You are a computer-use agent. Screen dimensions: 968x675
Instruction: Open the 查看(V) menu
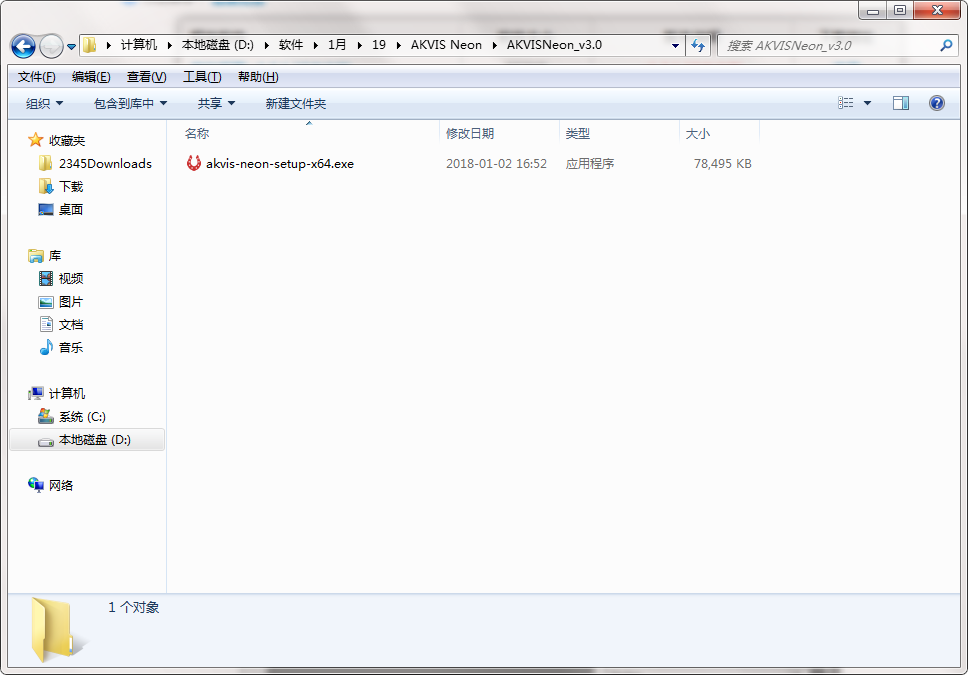tap(146, 77)
